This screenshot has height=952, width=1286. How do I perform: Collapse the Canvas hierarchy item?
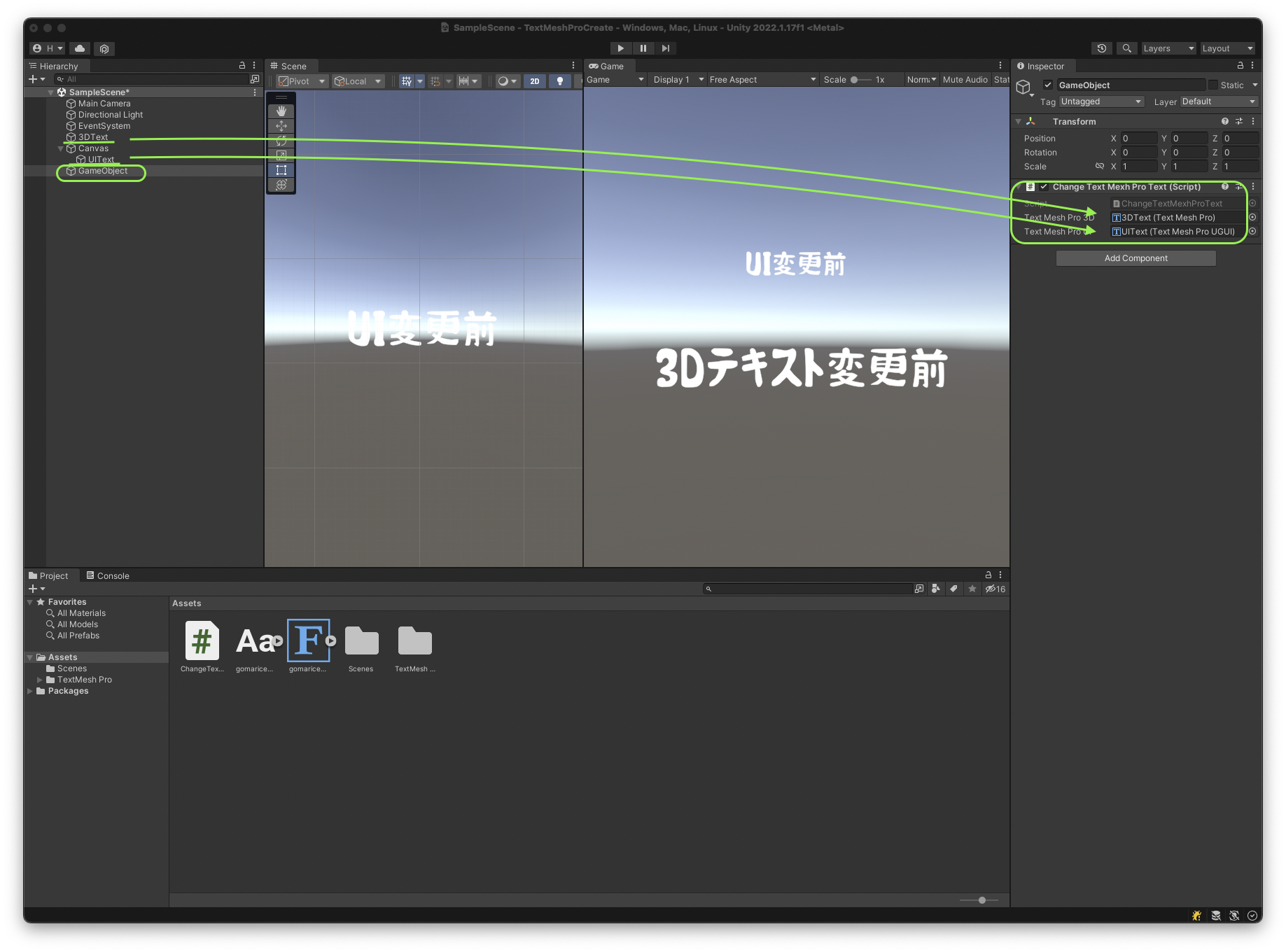click(x=61, y=148)
